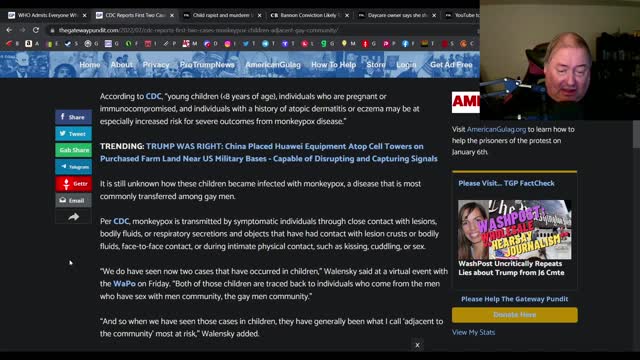
Task: Open the WashPost Hearsay Journalism thumbnail
Action: click(x=515, y=229)
